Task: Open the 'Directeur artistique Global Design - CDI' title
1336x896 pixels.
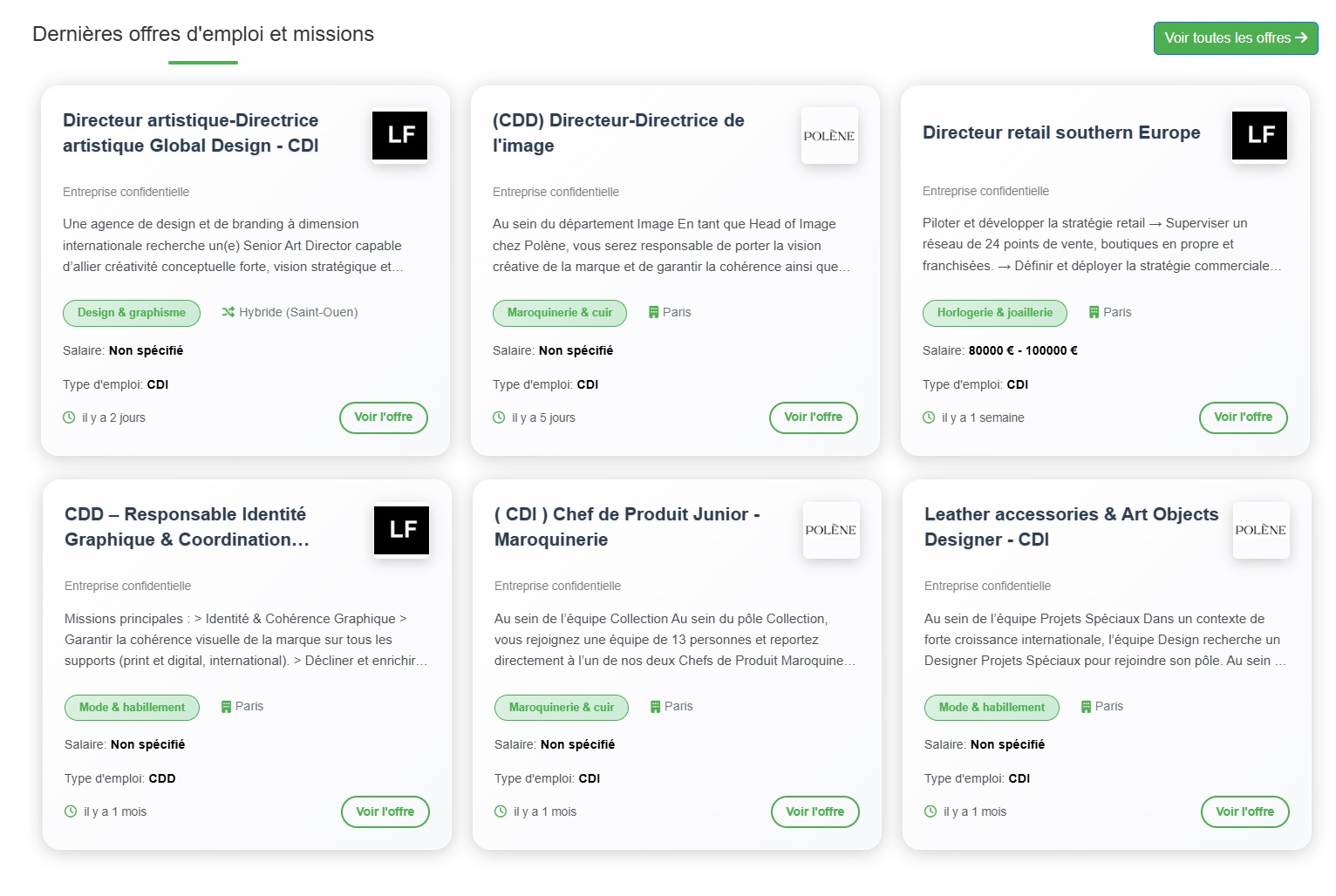Action: tap(191, 132)
